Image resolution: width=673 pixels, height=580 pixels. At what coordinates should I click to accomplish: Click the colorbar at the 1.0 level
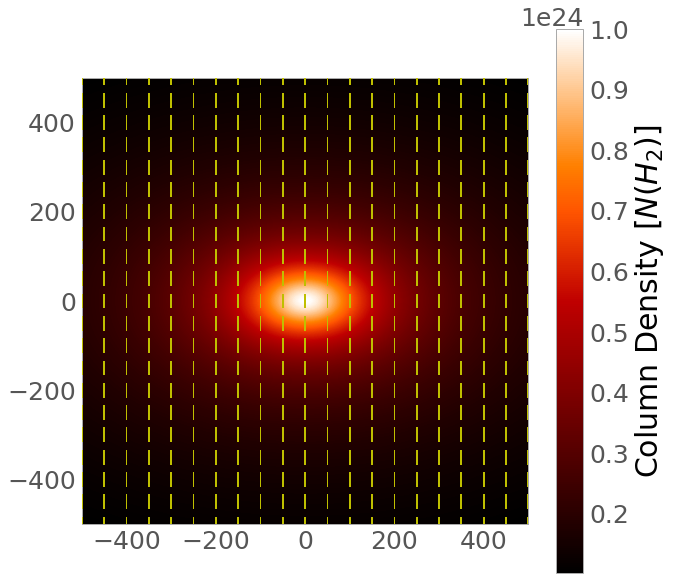tap(570, 31)
